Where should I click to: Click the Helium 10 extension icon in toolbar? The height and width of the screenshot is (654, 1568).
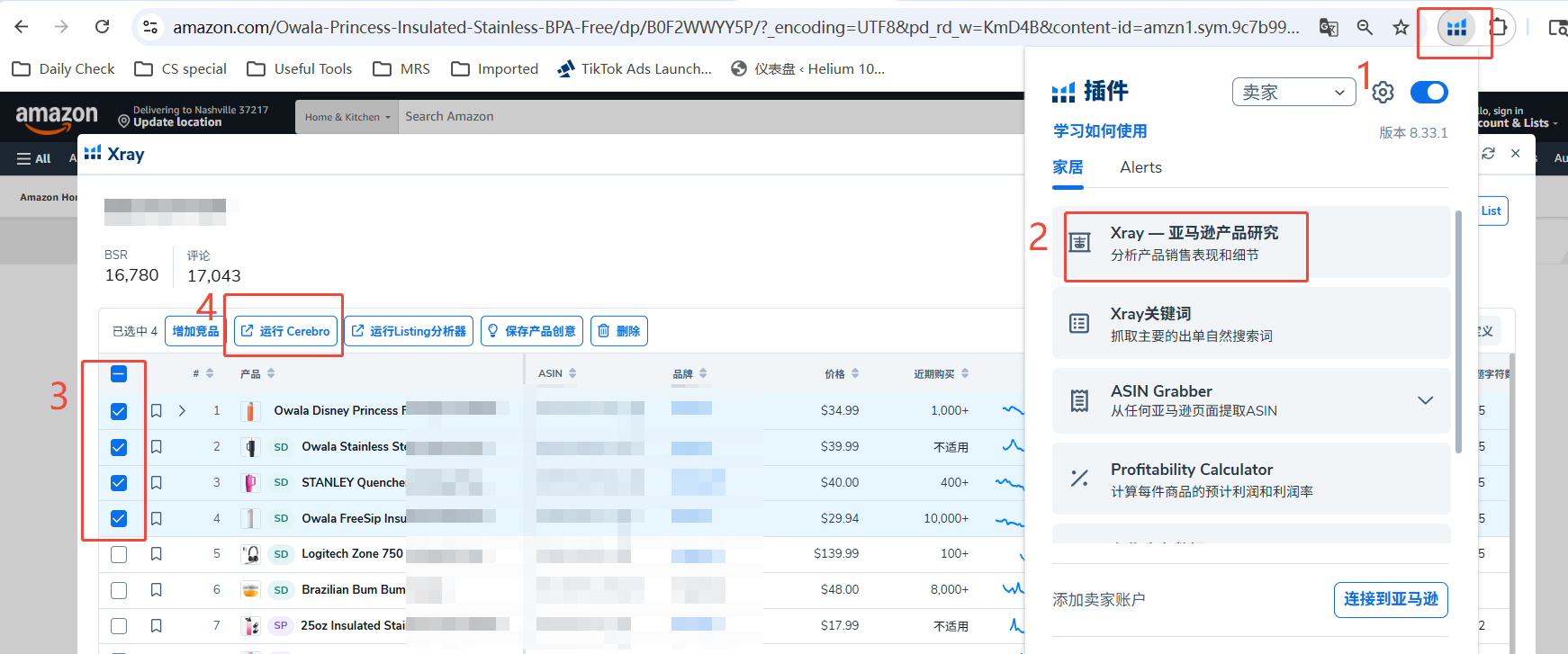pyautogui.click(x=1455, y=28)
